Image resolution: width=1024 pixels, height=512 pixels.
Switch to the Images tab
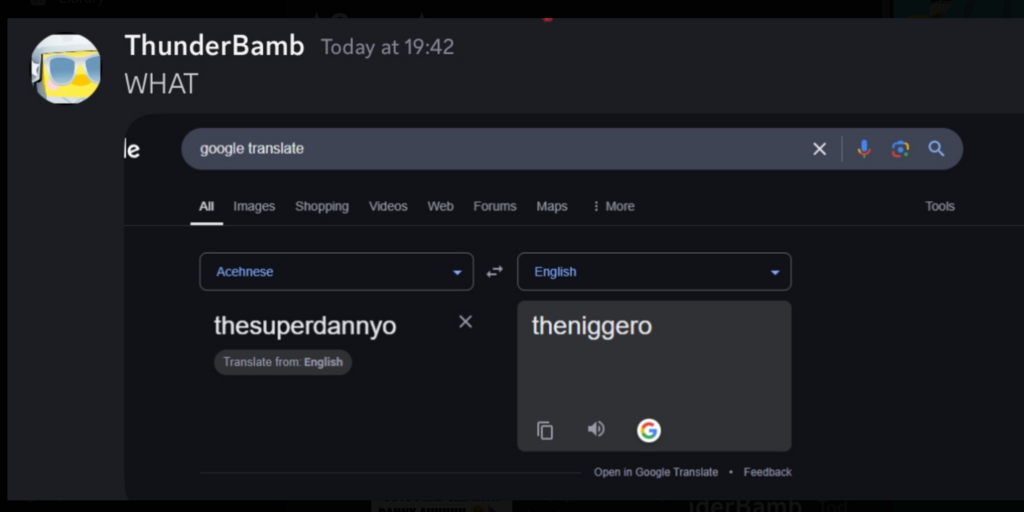tap(254, 206)
